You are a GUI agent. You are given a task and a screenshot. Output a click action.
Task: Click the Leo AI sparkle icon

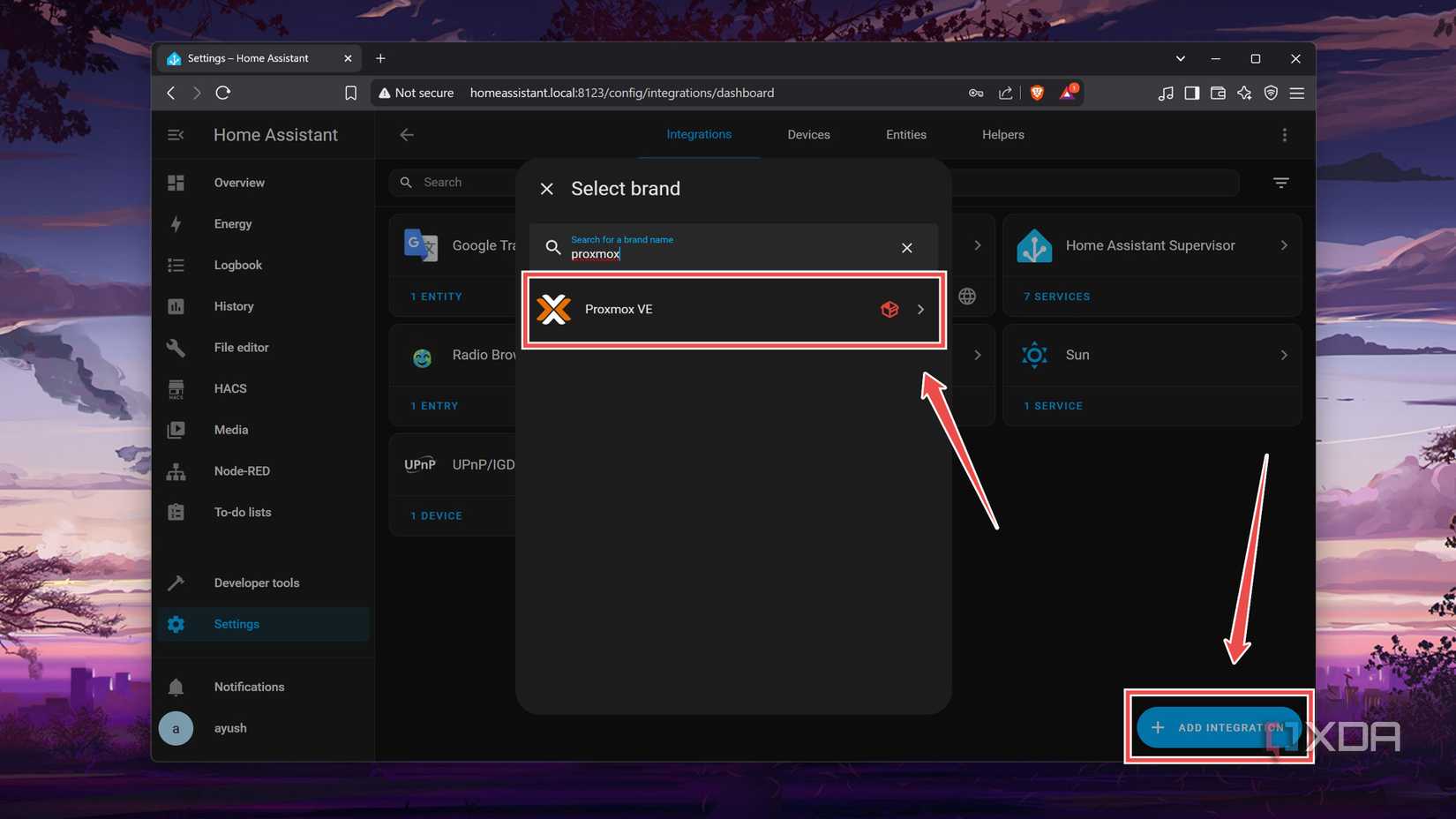(1244, 93)
